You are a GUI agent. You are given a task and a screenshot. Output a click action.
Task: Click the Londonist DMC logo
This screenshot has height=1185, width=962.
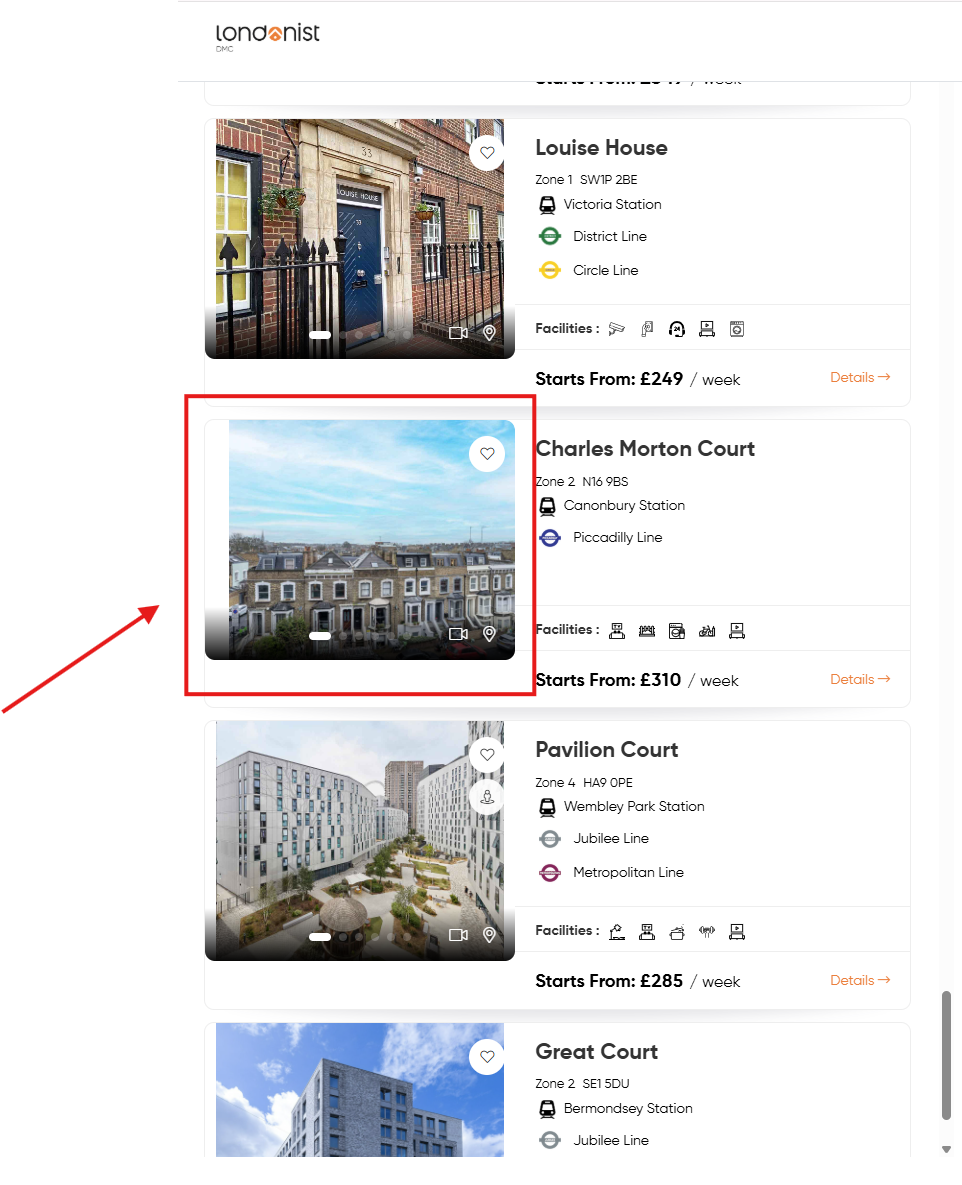[268, 36]
